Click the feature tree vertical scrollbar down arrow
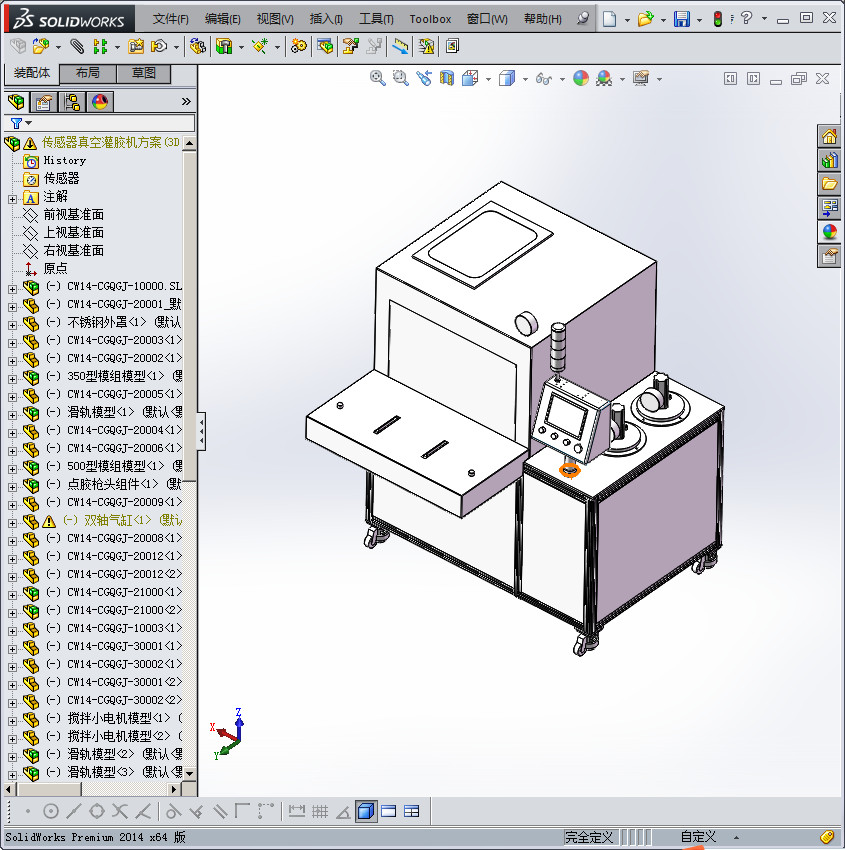 (x=189, y=774)
